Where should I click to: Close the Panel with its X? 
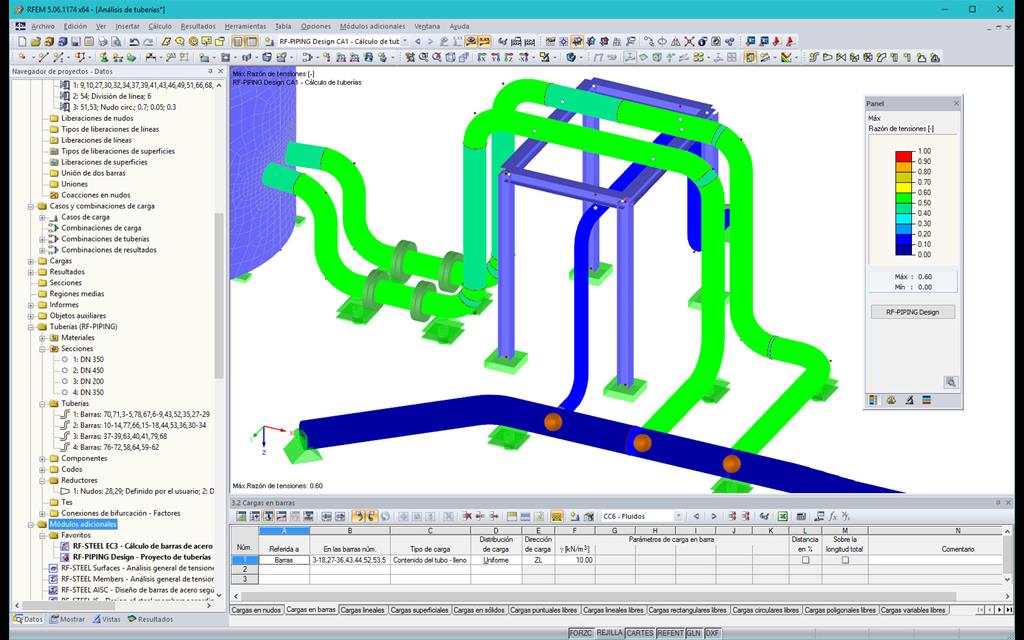(x=956, y=103)
